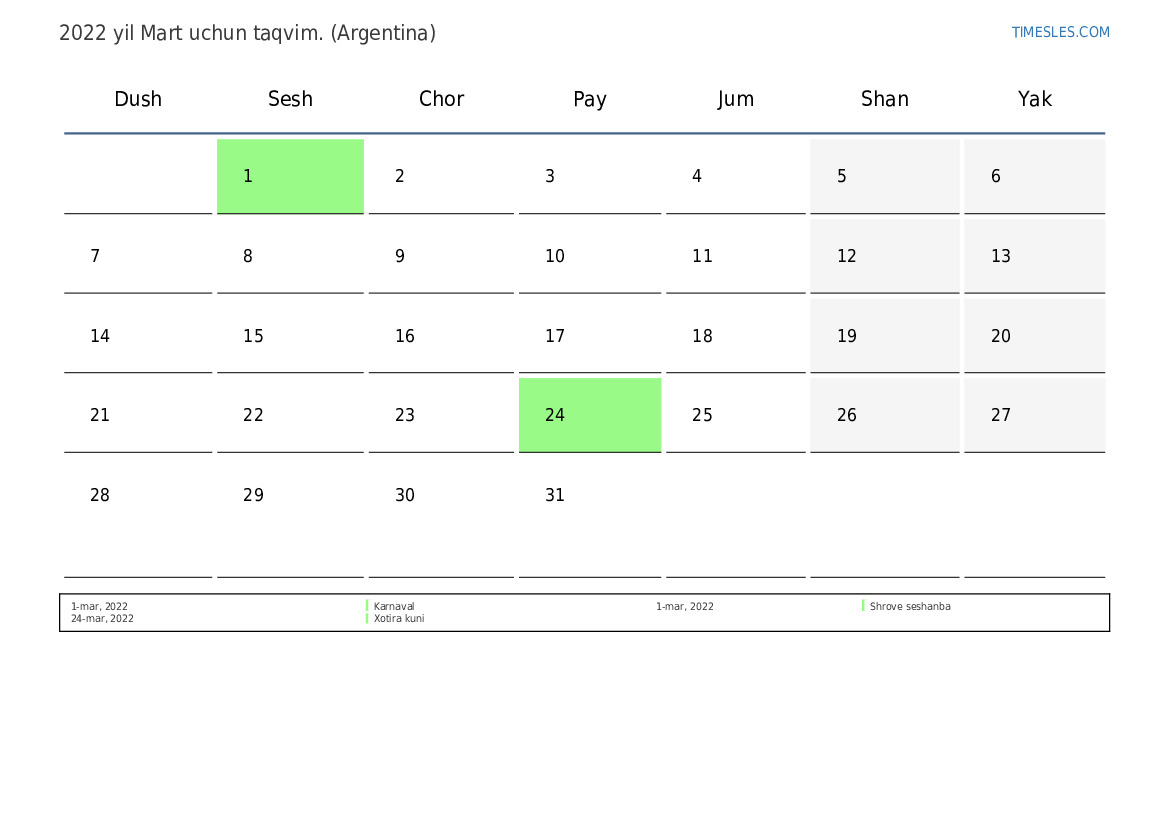Click Saturday day 19
This screenshot has height=827, width=1169.
coord(885,336)
